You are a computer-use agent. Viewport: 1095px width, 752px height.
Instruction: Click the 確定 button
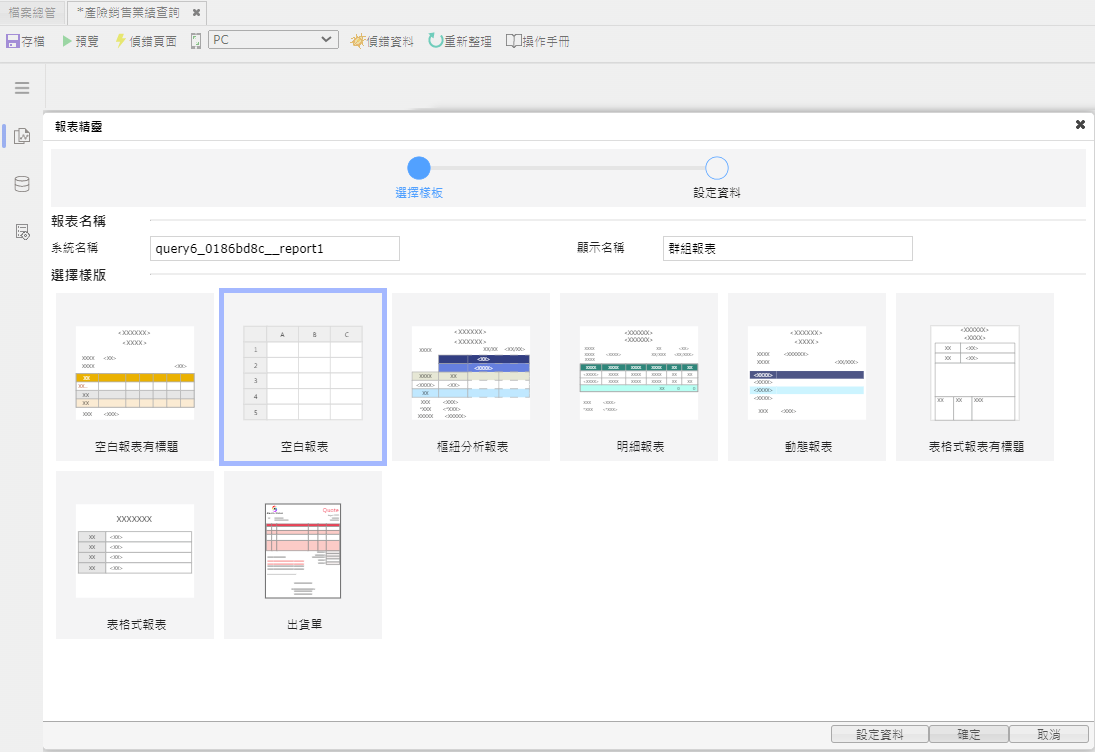[969, 735]
